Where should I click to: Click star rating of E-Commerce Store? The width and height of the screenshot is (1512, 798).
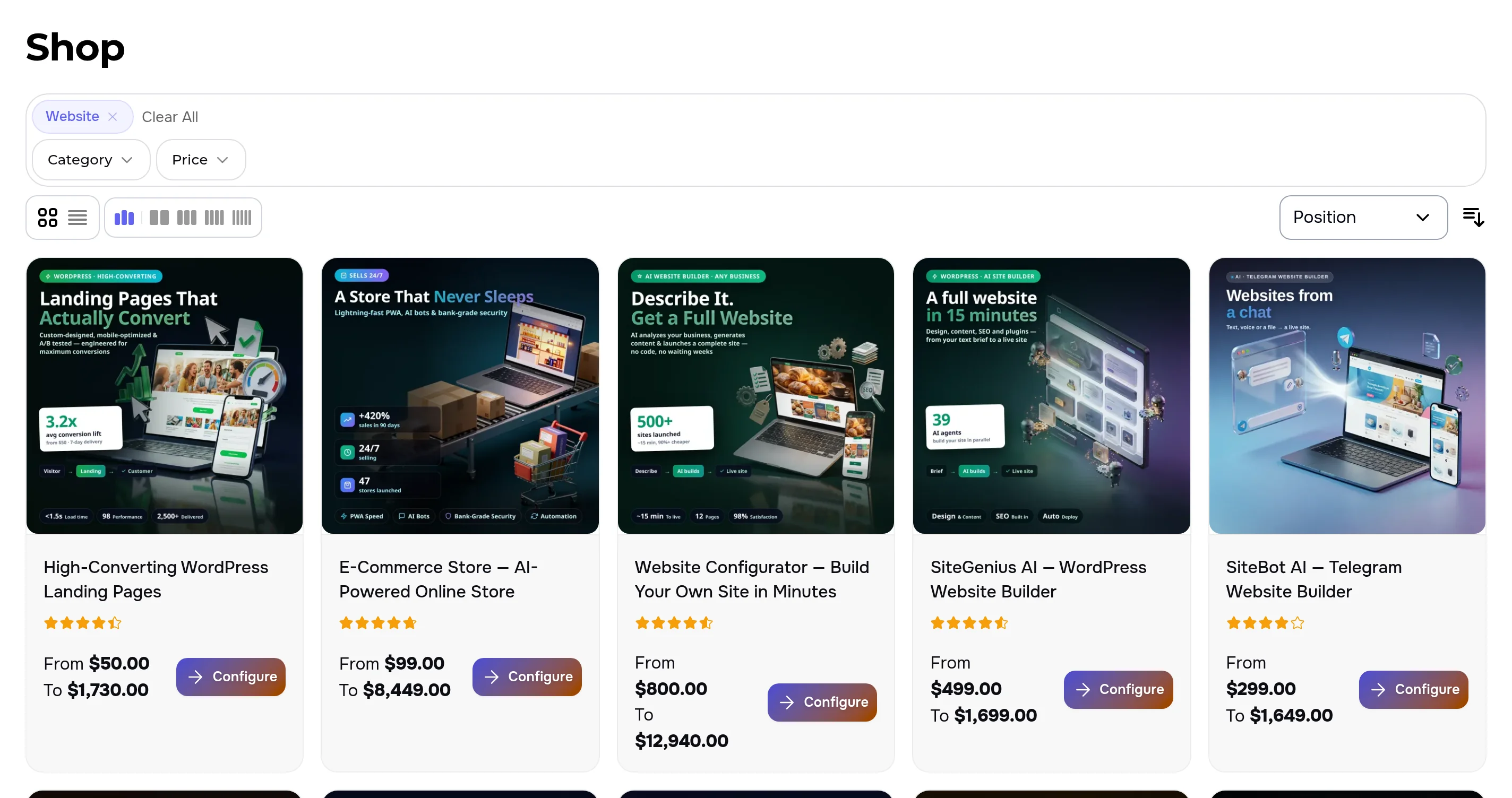coord(378,623)
